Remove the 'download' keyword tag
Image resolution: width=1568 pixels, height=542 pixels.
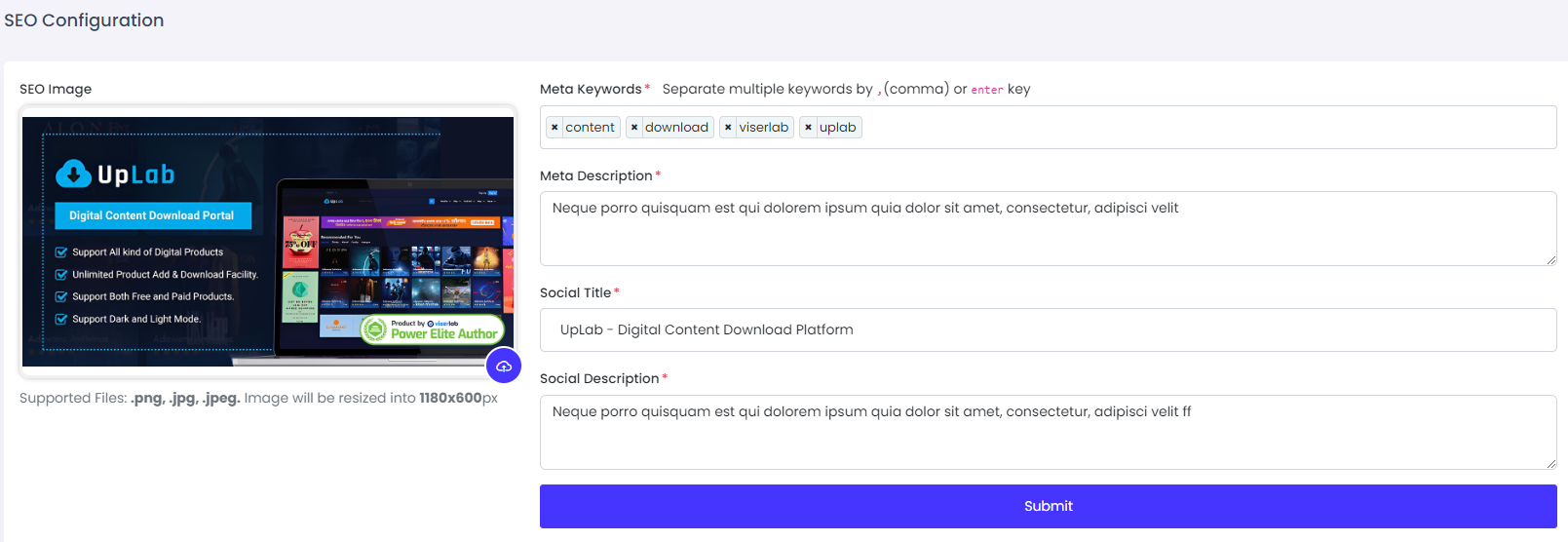click(x=634, y=128)
